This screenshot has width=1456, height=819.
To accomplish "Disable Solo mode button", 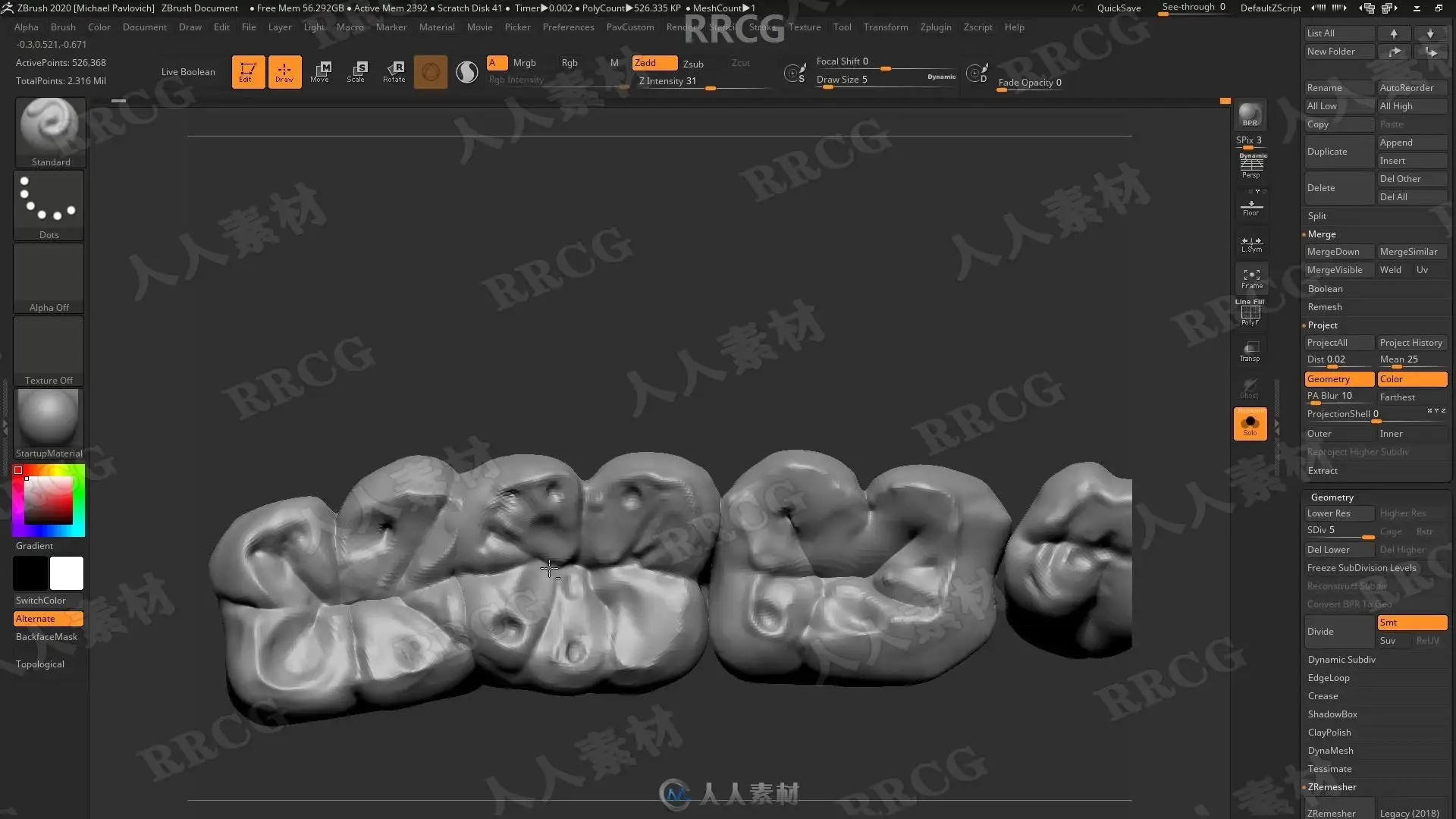I will coord(1250,424).
